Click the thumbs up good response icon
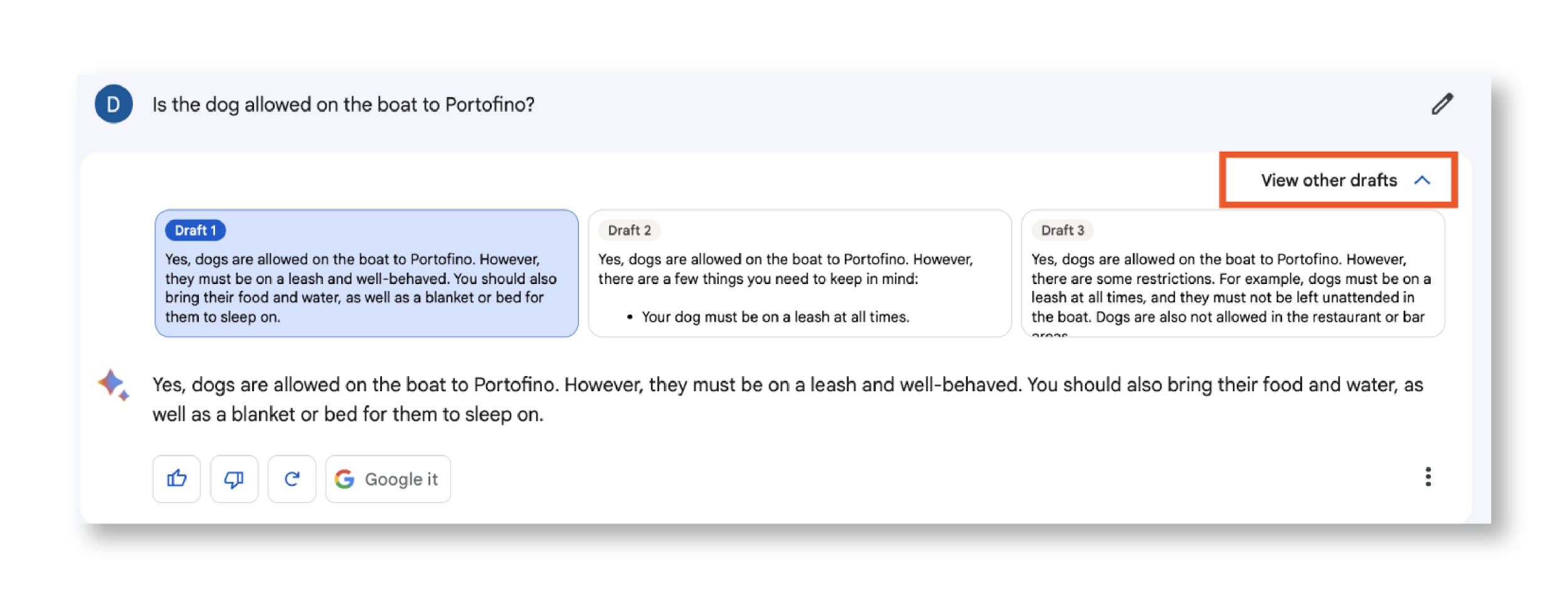This screenshot has width=1568, height=598. point(176,479)
